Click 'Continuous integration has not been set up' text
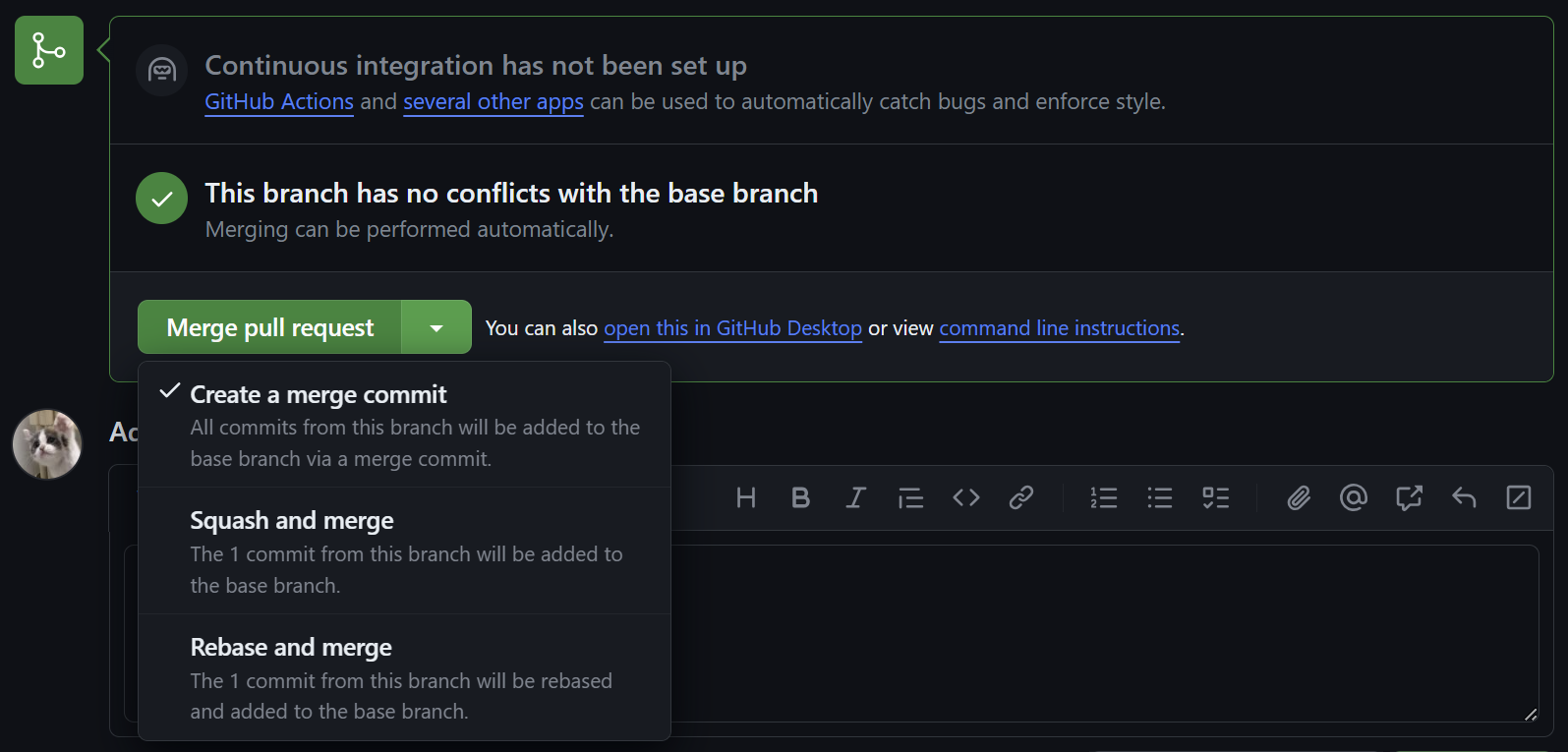 tap(476, 66)
